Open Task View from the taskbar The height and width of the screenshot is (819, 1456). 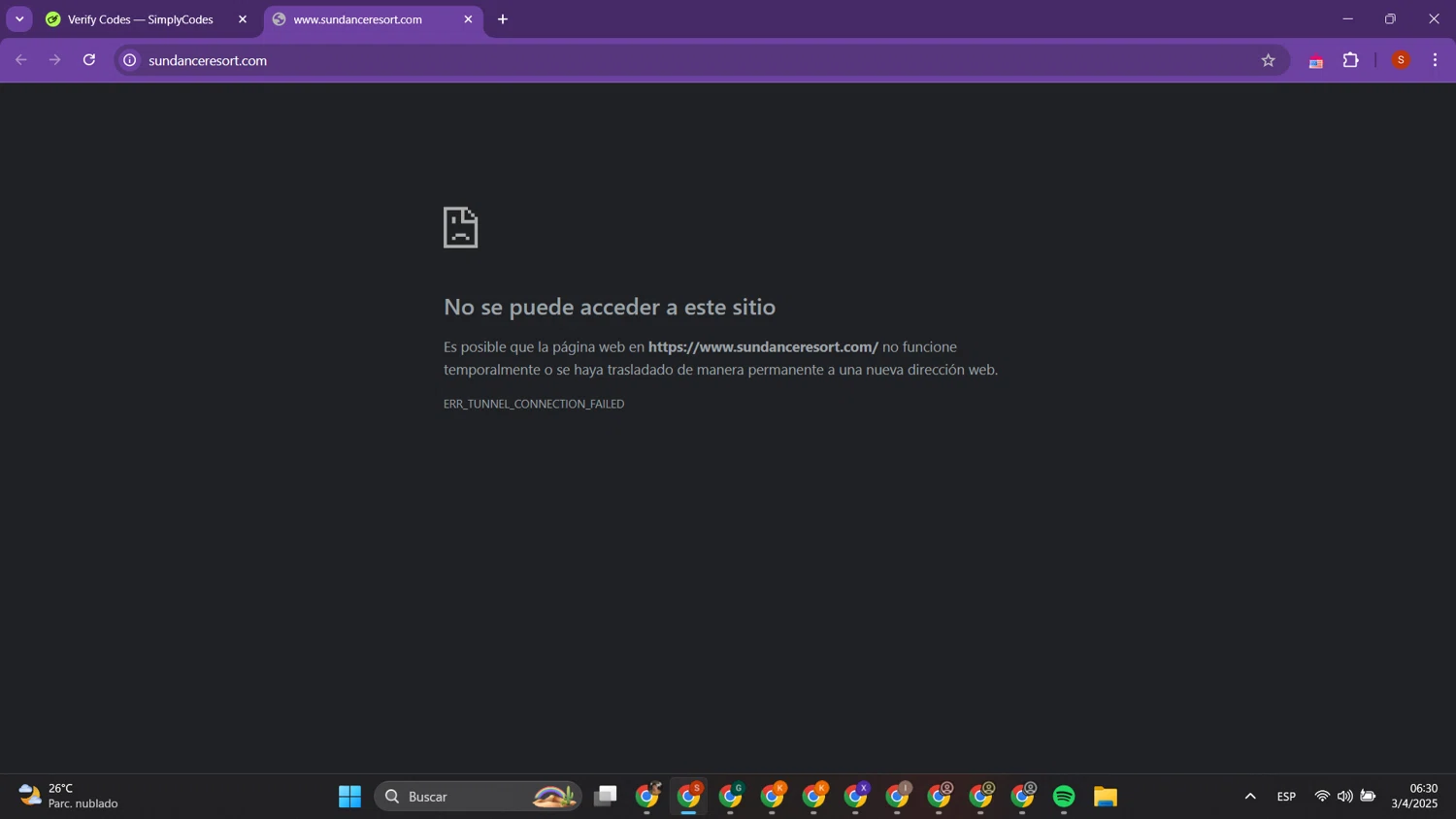pyautogui.click(x=606, y=797)
